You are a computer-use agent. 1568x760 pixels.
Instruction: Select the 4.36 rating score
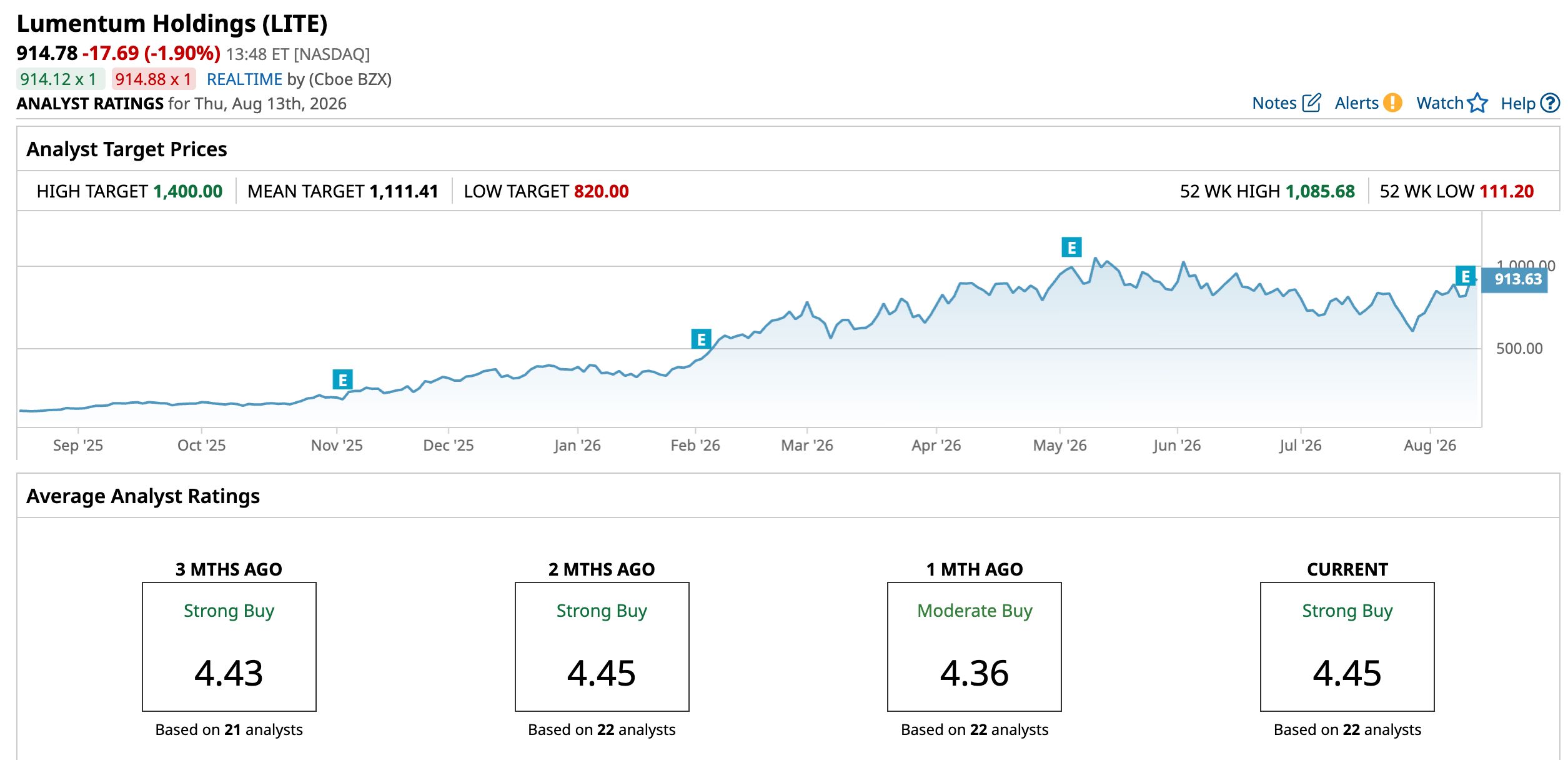[975, 673]
